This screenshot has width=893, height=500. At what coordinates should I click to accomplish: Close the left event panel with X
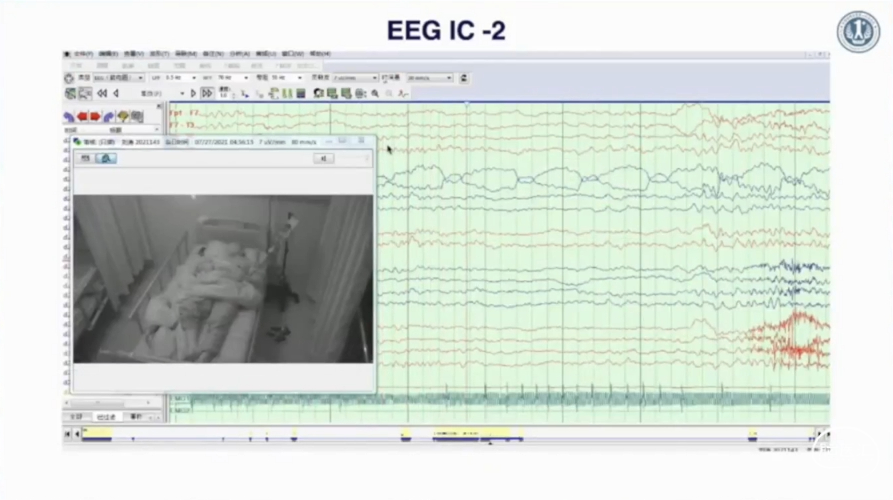[x=159, y=105]
